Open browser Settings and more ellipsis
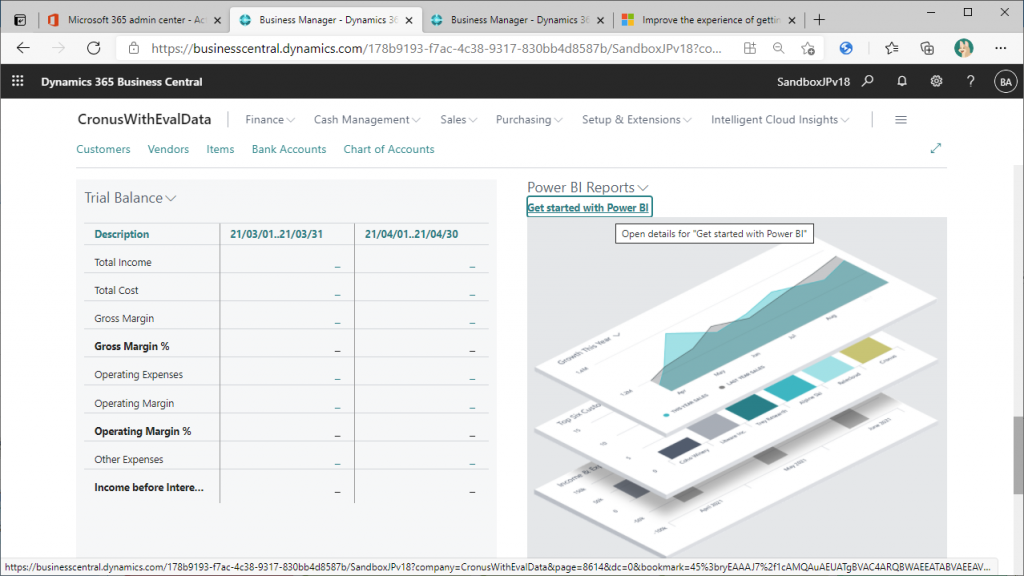Viewport: 1024px width, 576px height. [1000, 48]
